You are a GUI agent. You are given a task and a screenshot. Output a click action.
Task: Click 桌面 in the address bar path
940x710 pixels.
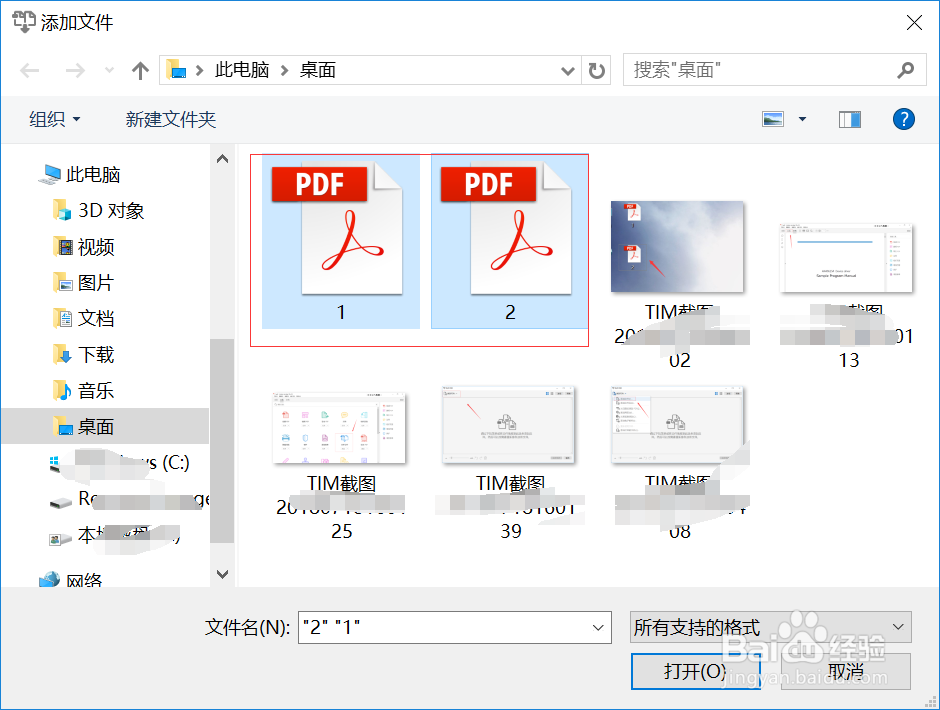(x=318, y=70)
